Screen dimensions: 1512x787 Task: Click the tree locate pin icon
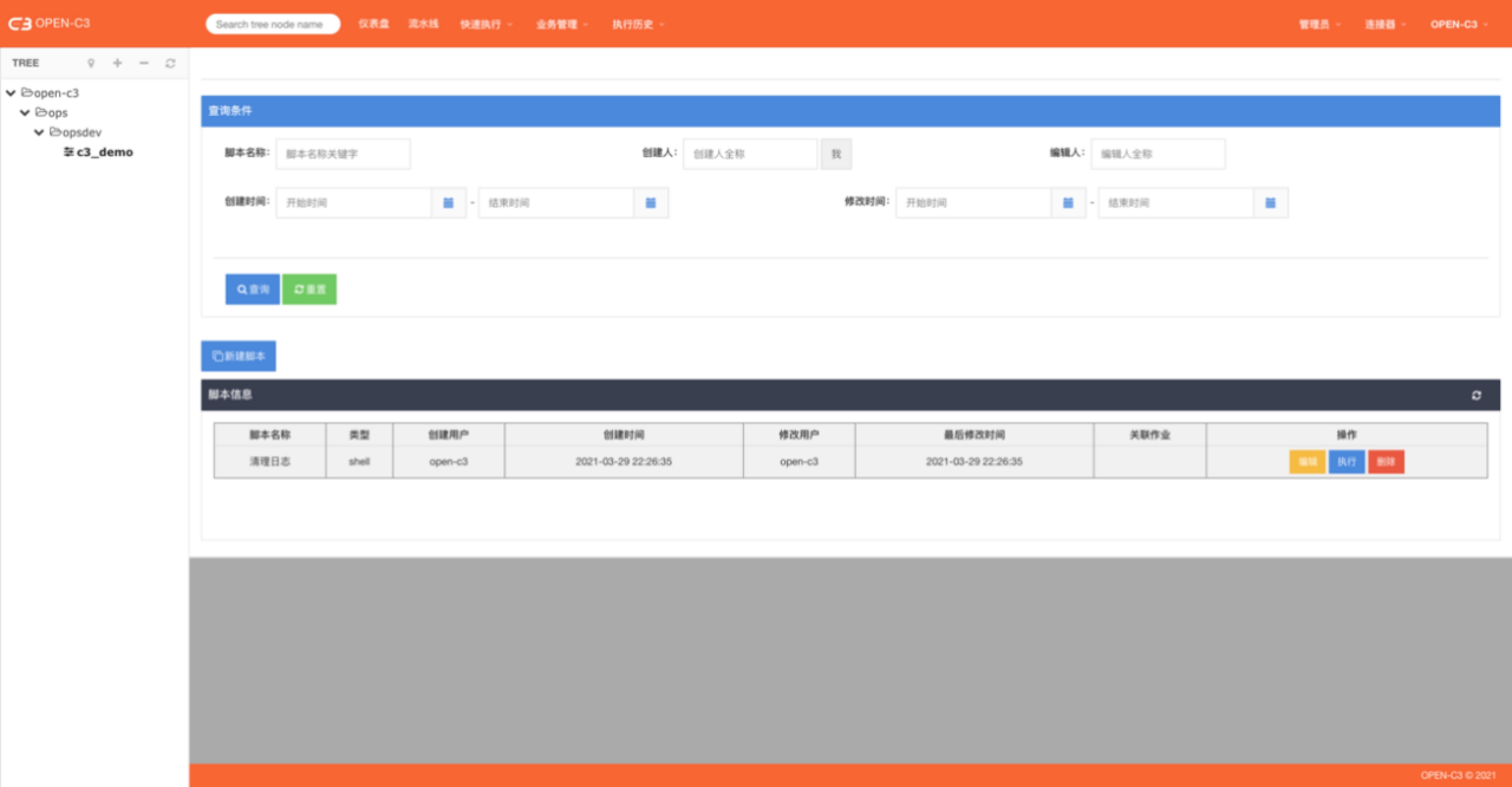(91, 63)
